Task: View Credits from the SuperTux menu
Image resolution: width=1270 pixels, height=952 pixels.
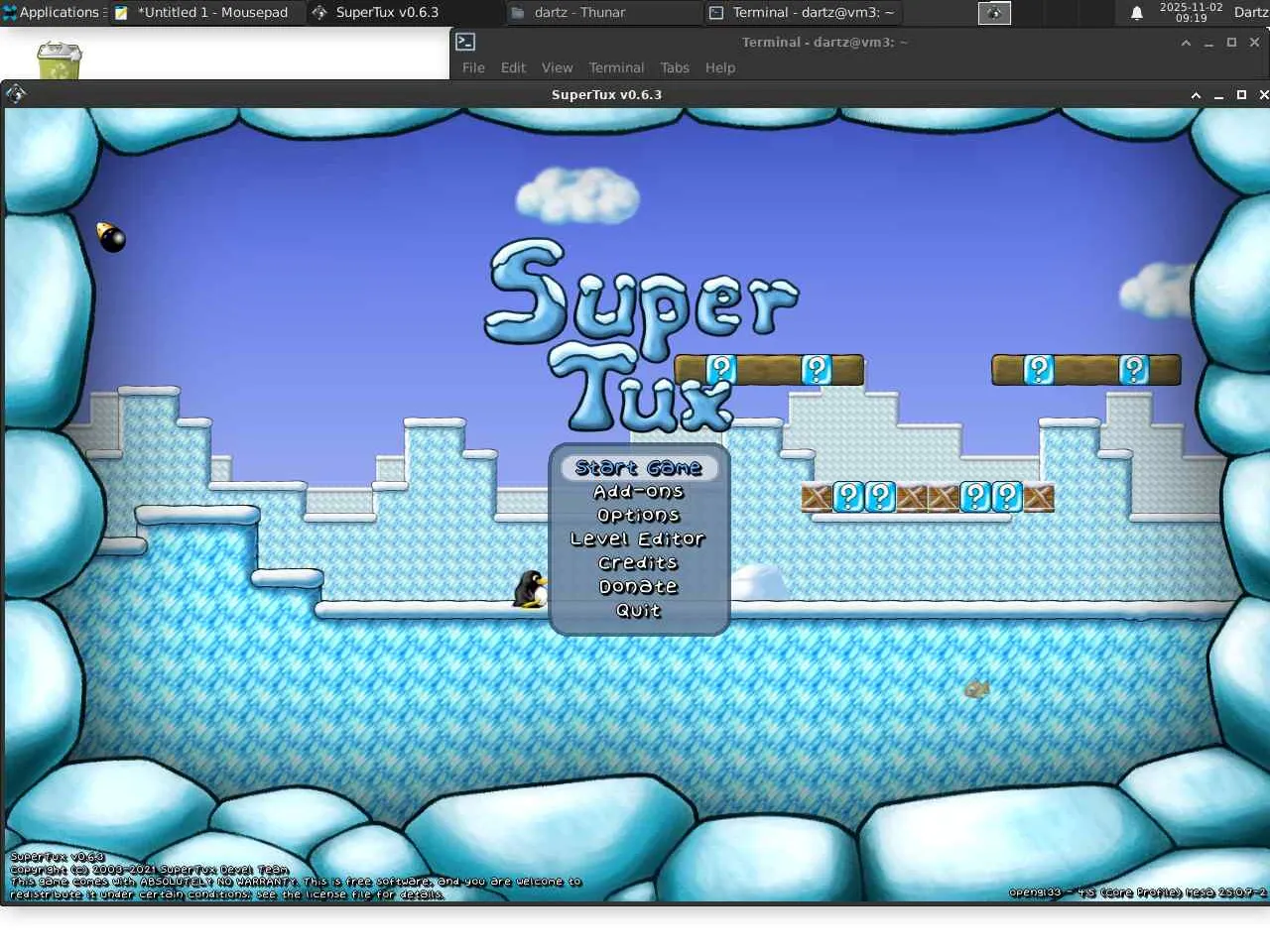Action: [x=638, y=563]
